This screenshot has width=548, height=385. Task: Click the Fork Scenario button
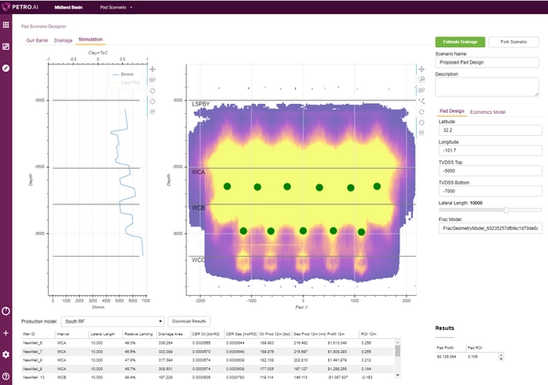(x=513, y=42)
